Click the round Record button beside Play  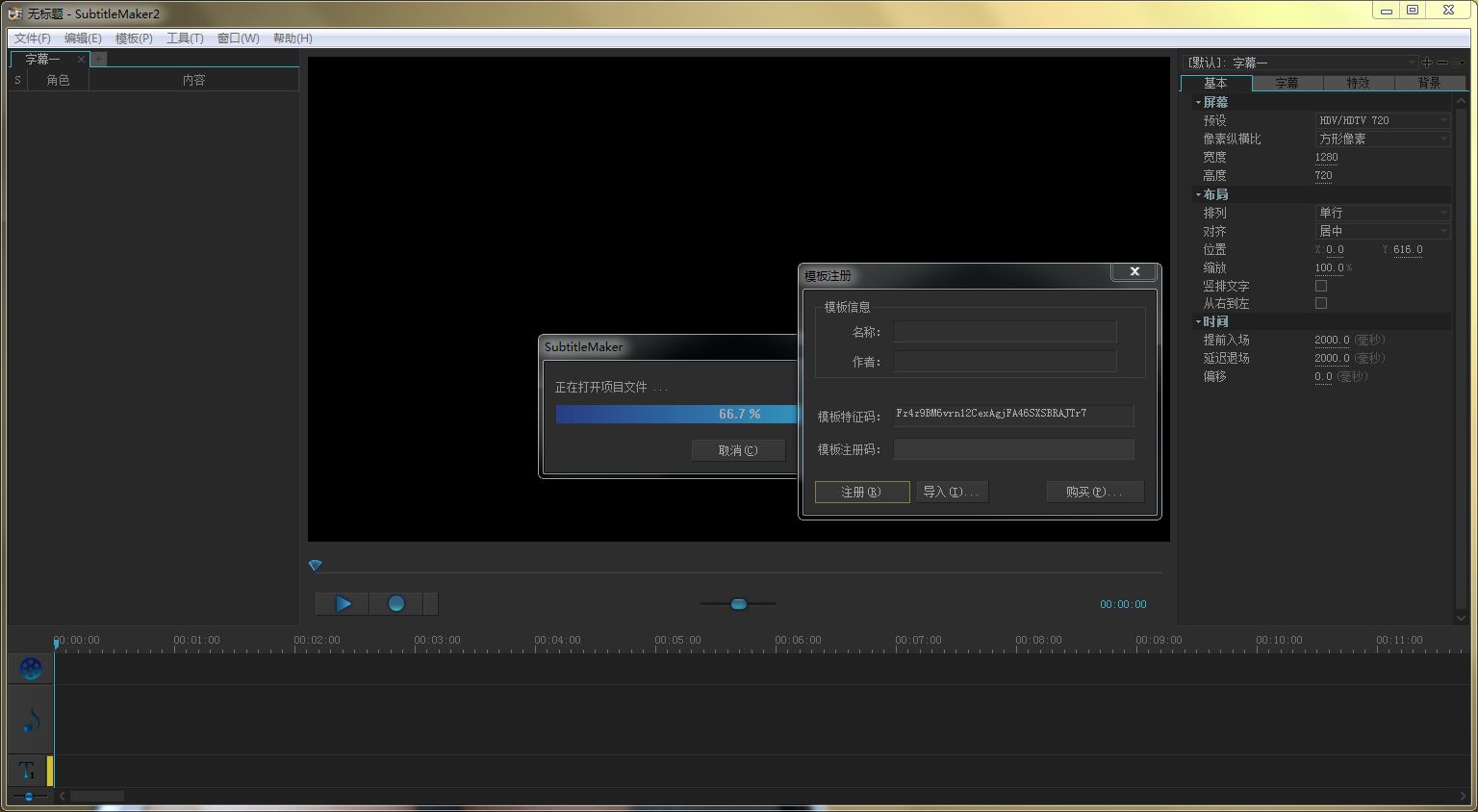click(x=395, y=604)
